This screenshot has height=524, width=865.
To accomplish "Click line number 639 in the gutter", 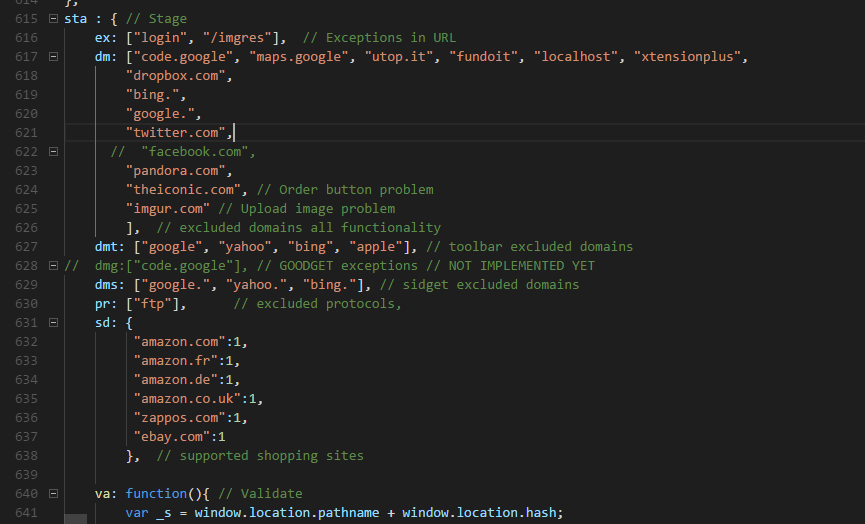I will pyautogui.click(x=26, y=475).
